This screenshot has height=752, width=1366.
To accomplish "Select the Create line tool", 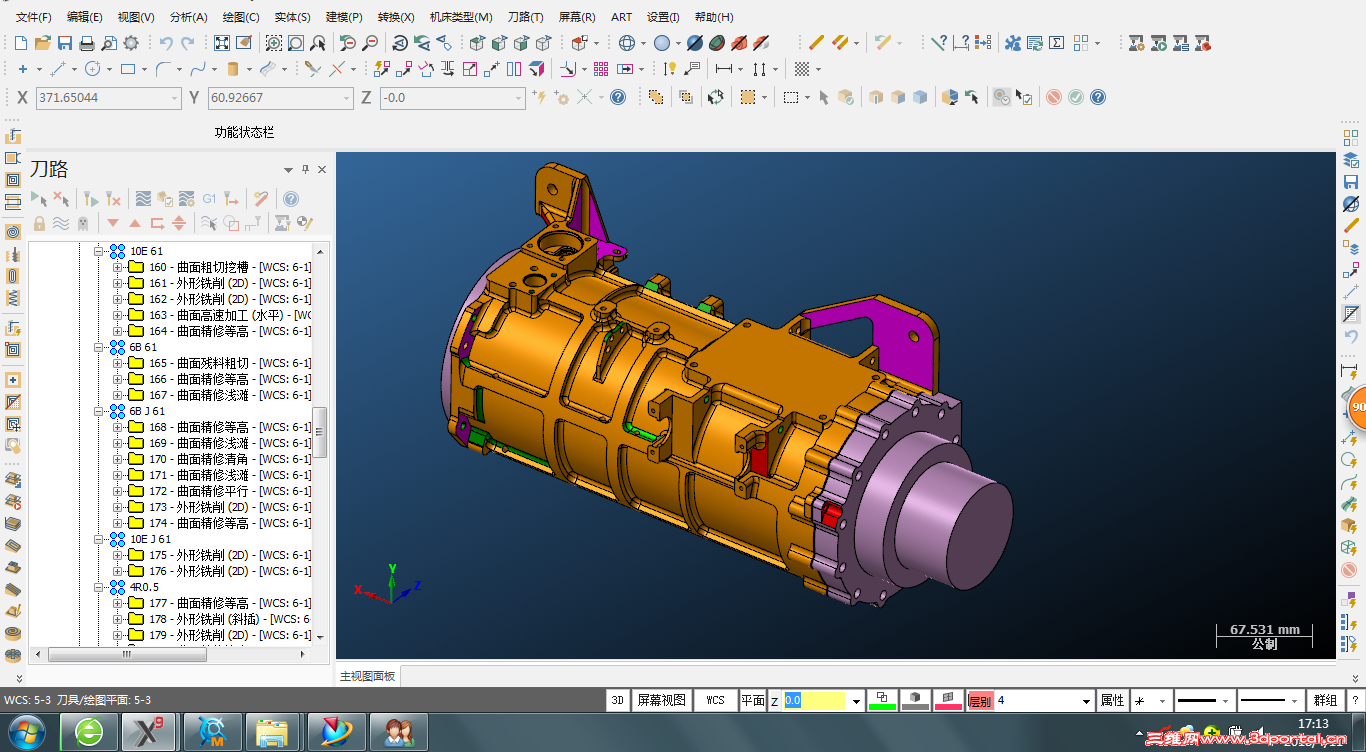I will (x=58, y=69).
